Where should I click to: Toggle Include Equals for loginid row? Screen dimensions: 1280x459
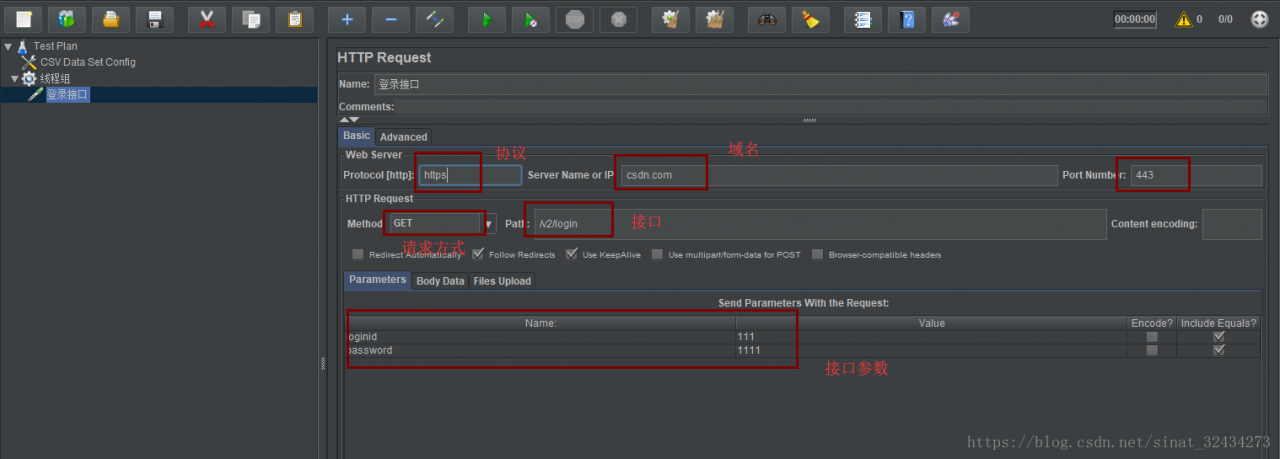pos(1218,337)
